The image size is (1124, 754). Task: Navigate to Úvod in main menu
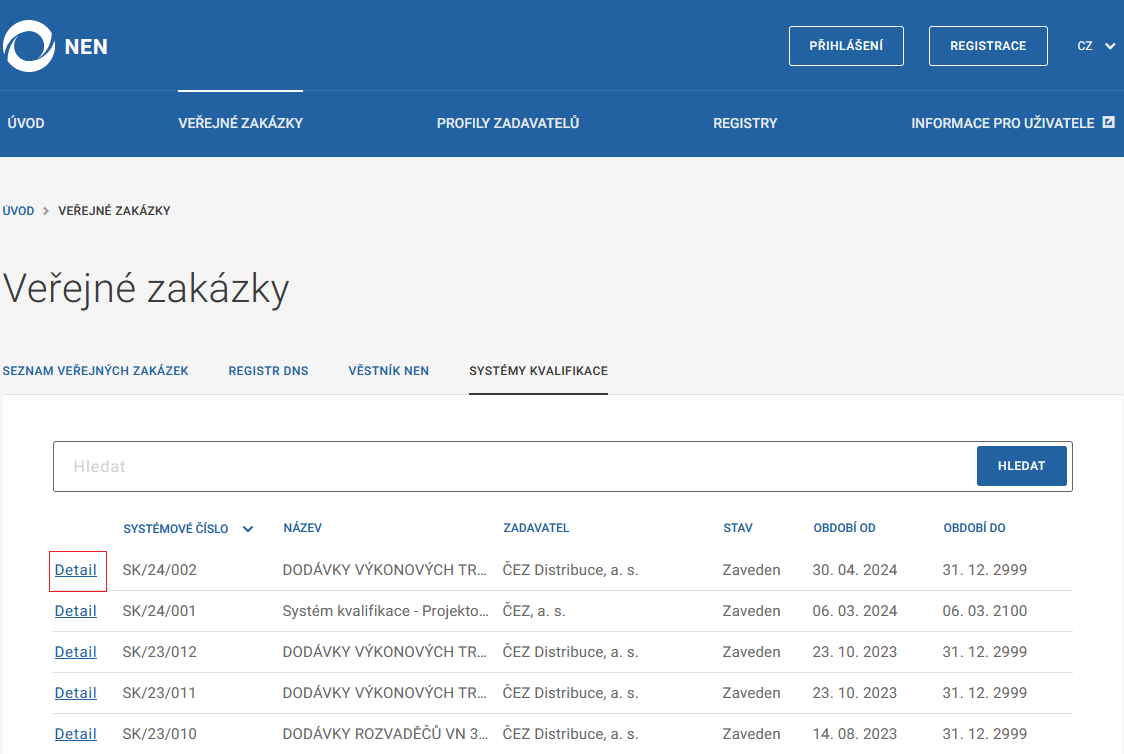pyautogui.click(x=26, y=124)
